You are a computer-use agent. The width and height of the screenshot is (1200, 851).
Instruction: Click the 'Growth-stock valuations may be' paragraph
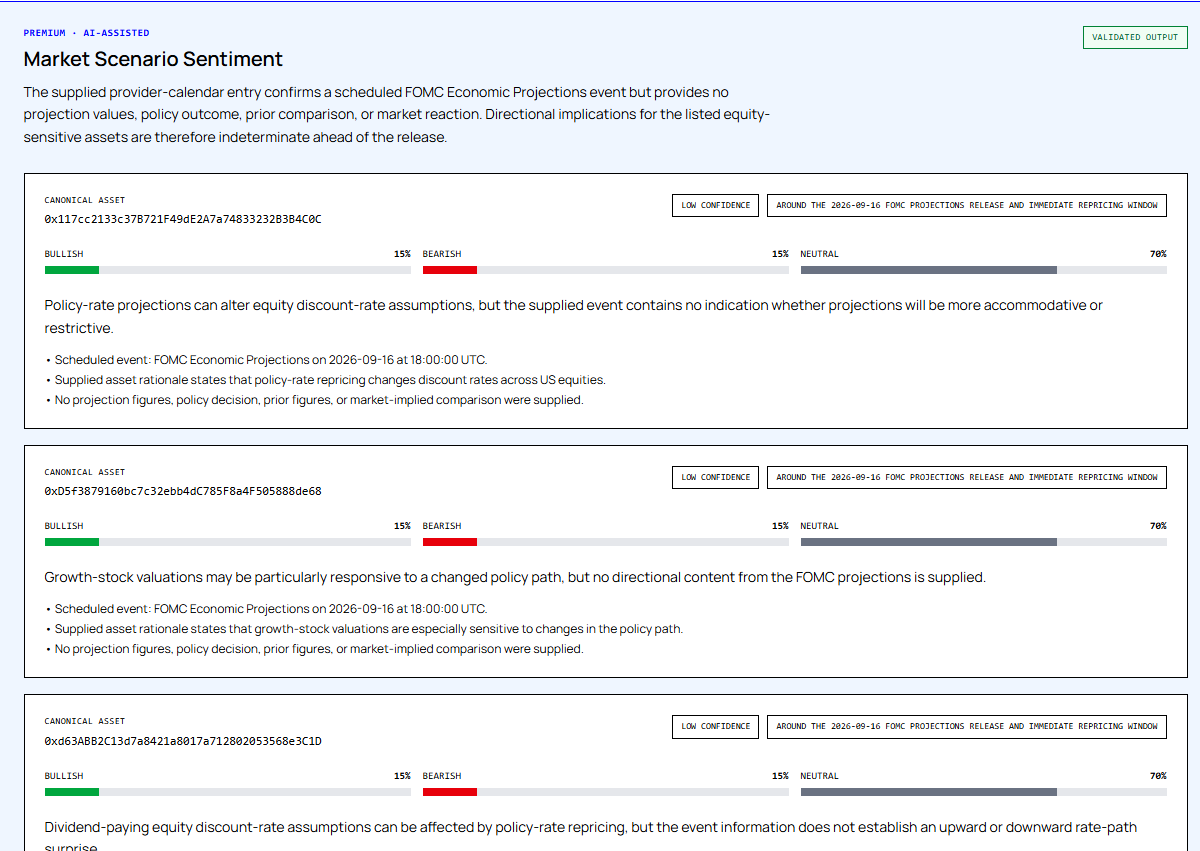(x=515, y=577)
